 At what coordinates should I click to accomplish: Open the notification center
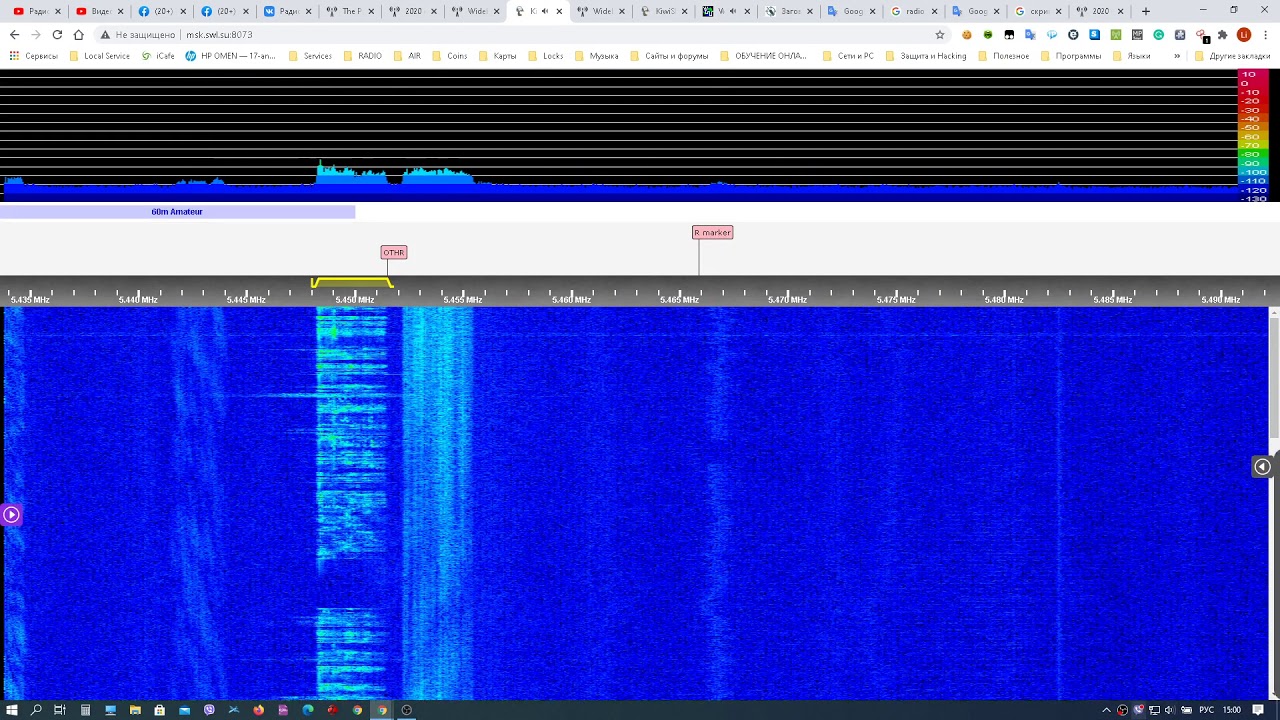click(1258, 710)
